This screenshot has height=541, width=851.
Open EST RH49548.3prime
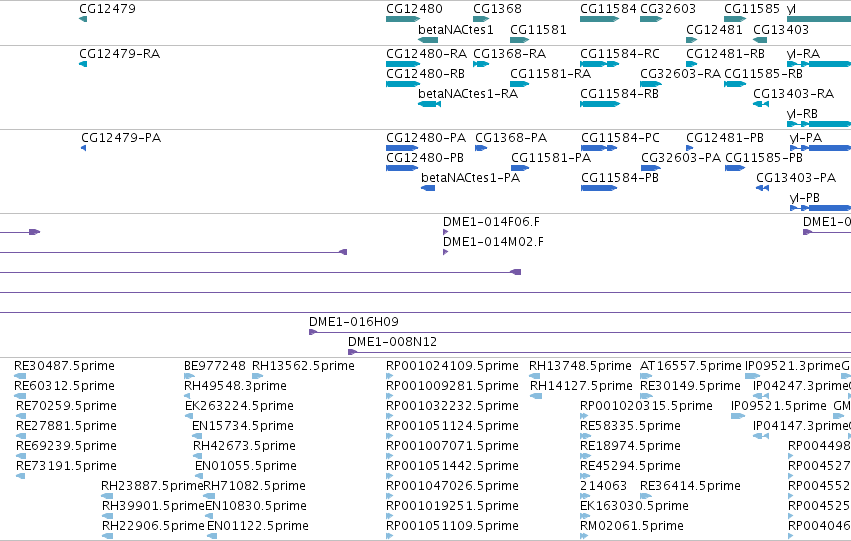coord(235,386)
